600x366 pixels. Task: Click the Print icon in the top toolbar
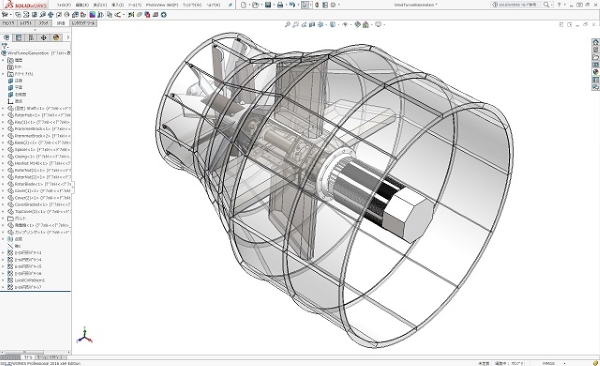pyautogui.click(x=280, y=5)
